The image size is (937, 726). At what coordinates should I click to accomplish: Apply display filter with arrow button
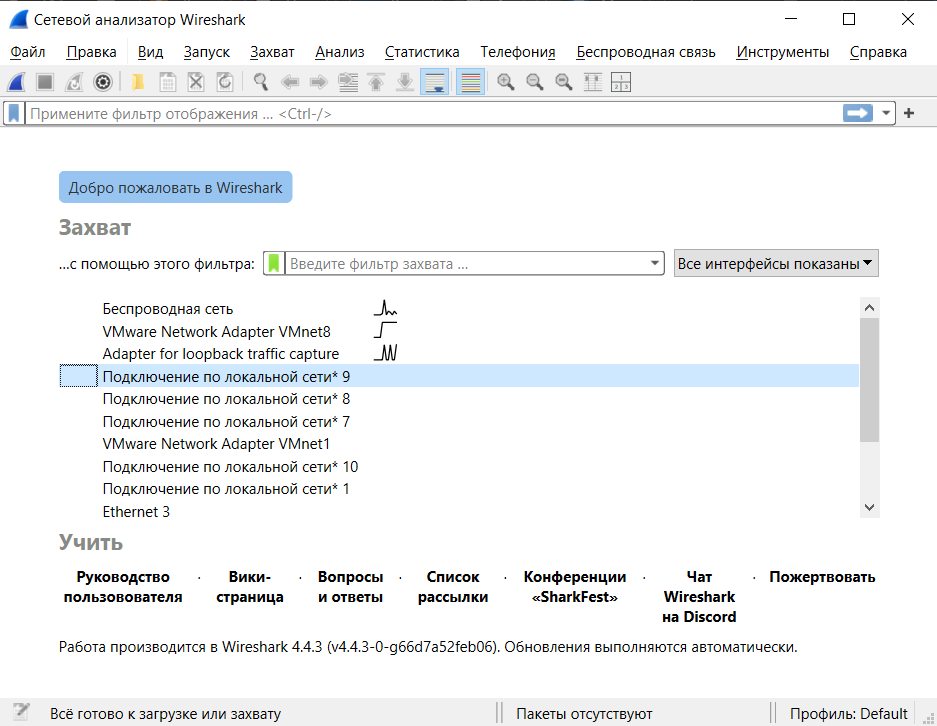pyautogui.click(x=858, y=113)
